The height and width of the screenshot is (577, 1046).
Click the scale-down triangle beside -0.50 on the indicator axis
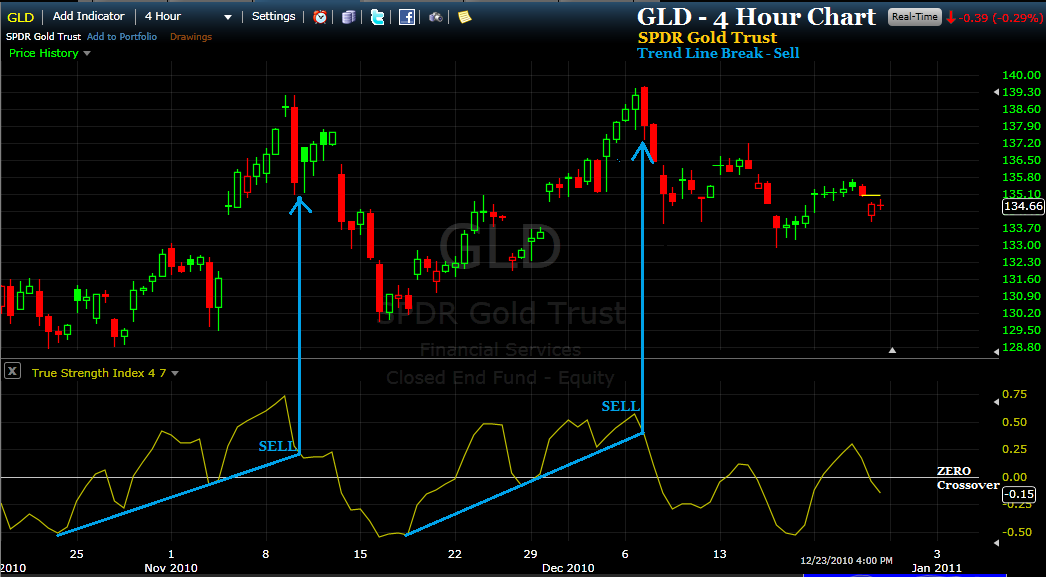(x=998, y=543)
